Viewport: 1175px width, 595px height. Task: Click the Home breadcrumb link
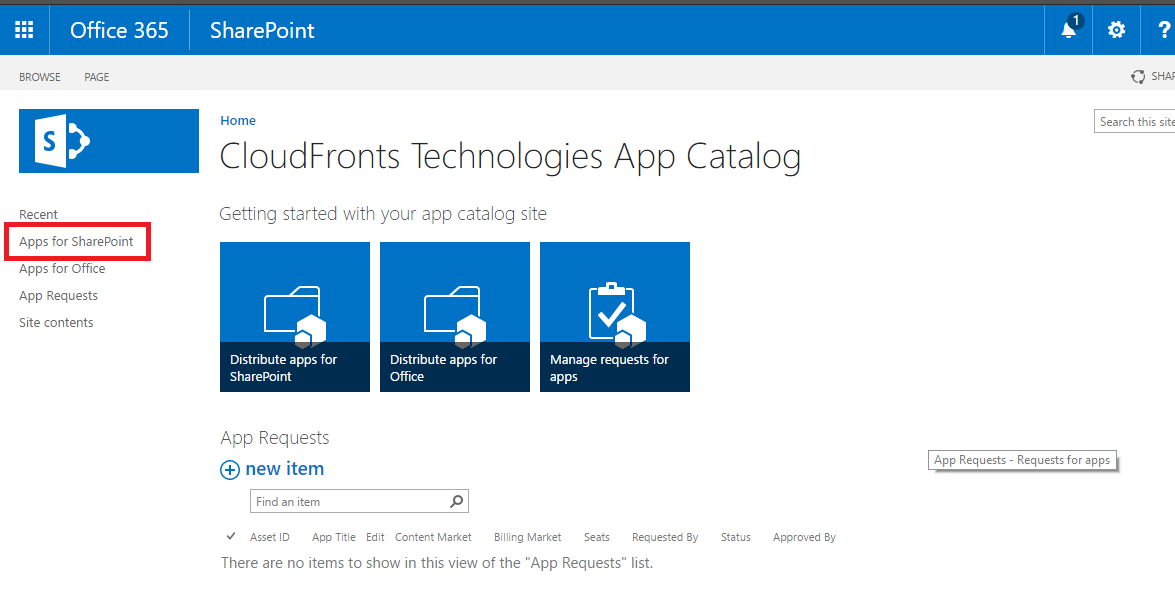pyautogui.click(x=238, y=121)
